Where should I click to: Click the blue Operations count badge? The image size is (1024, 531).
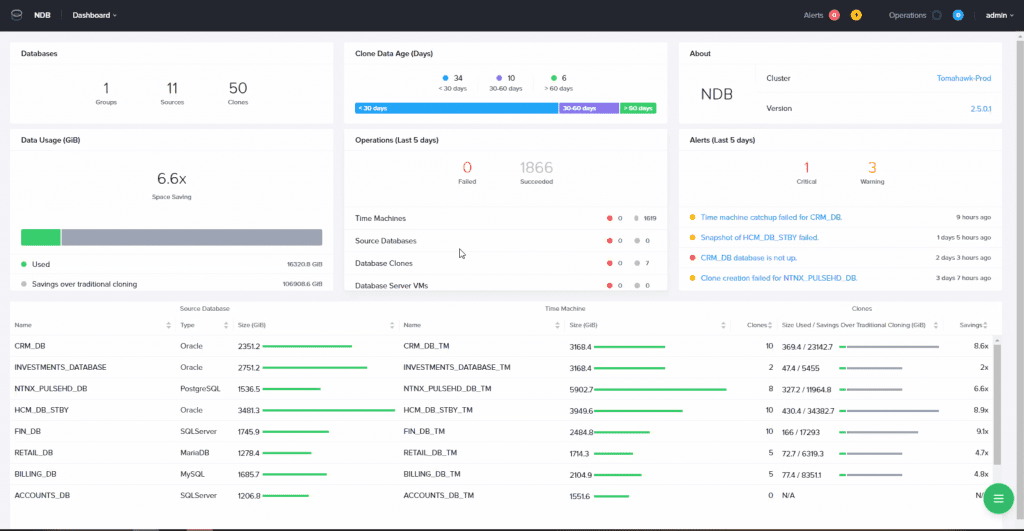[x=958, y=15]
